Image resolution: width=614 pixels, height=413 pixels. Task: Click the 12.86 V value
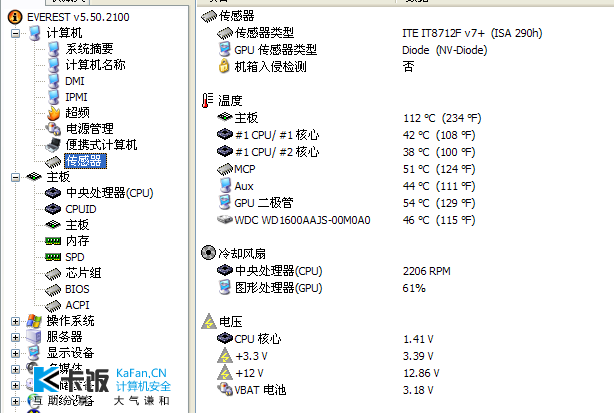tap(421, 373)
